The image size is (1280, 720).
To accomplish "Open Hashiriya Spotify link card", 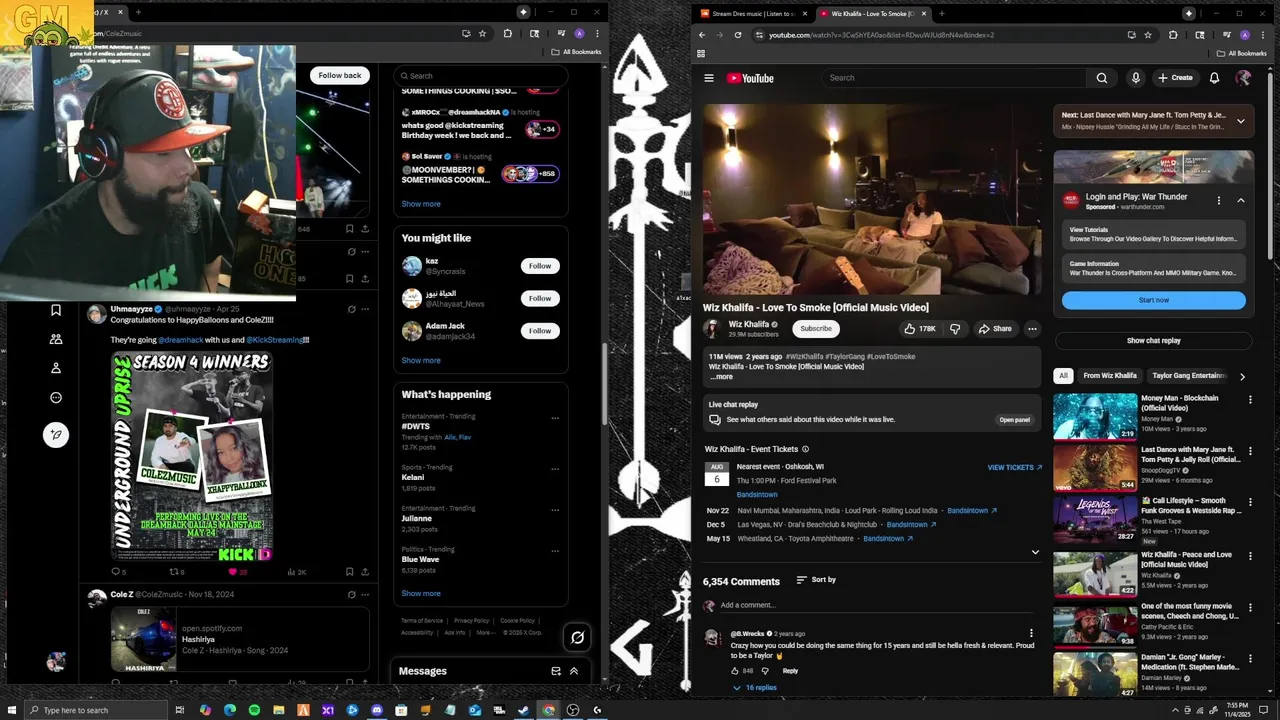I will [240, 639].
